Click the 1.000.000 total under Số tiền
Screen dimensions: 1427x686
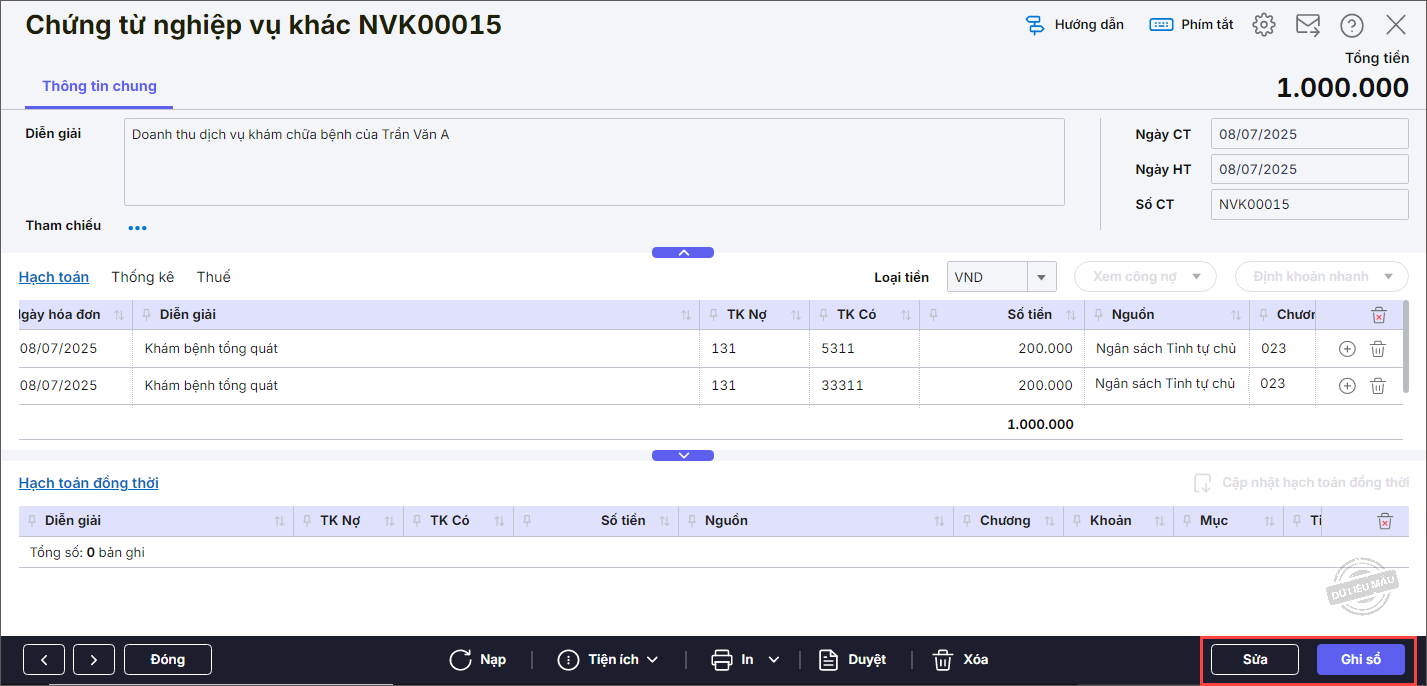tap(1040, 424)
